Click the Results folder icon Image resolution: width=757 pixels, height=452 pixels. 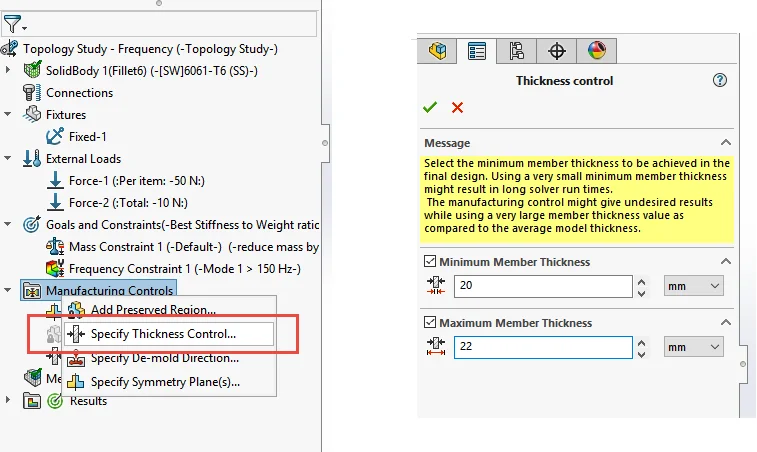pyautogui.click(x=32, y=401)
